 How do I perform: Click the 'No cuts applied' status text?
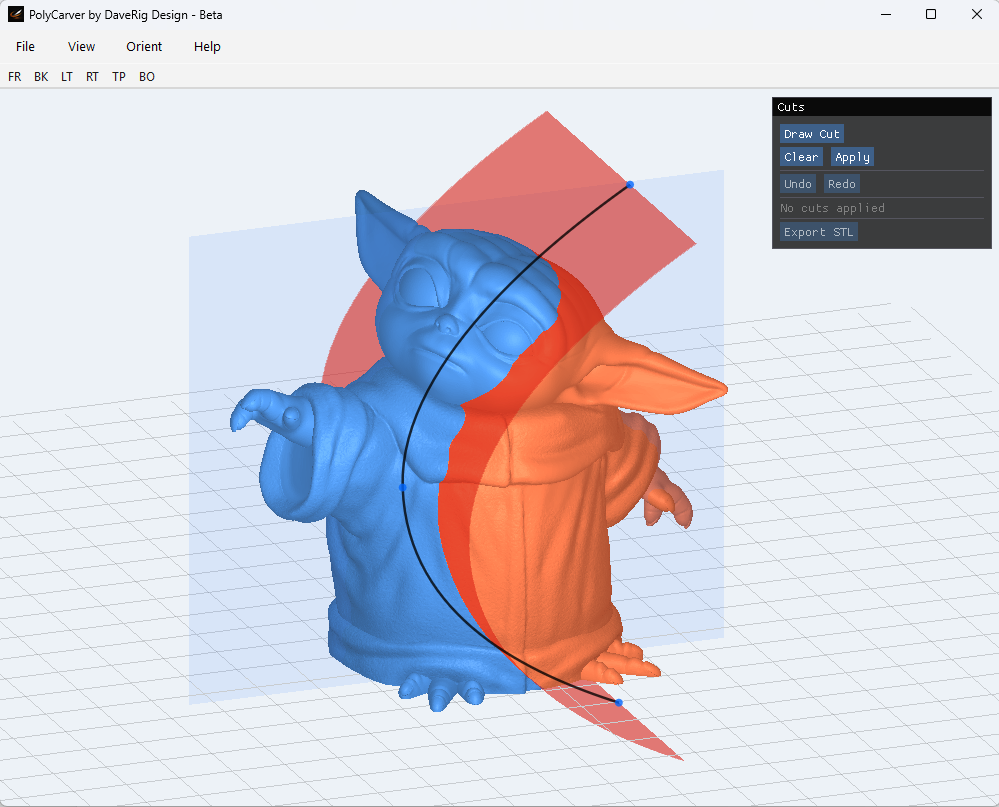pos(832,208)
